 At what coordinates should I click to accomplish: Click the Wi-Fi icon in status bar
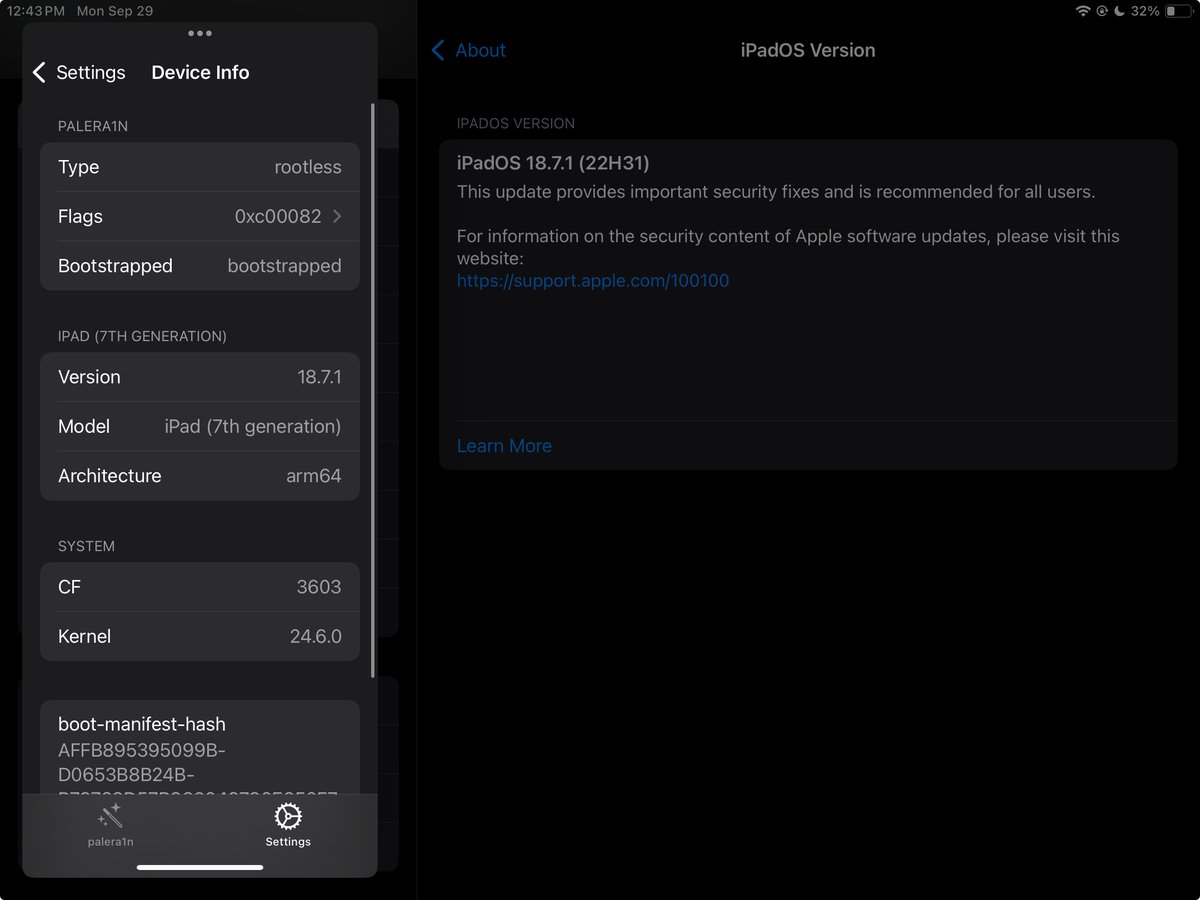tap(1083, 12)
